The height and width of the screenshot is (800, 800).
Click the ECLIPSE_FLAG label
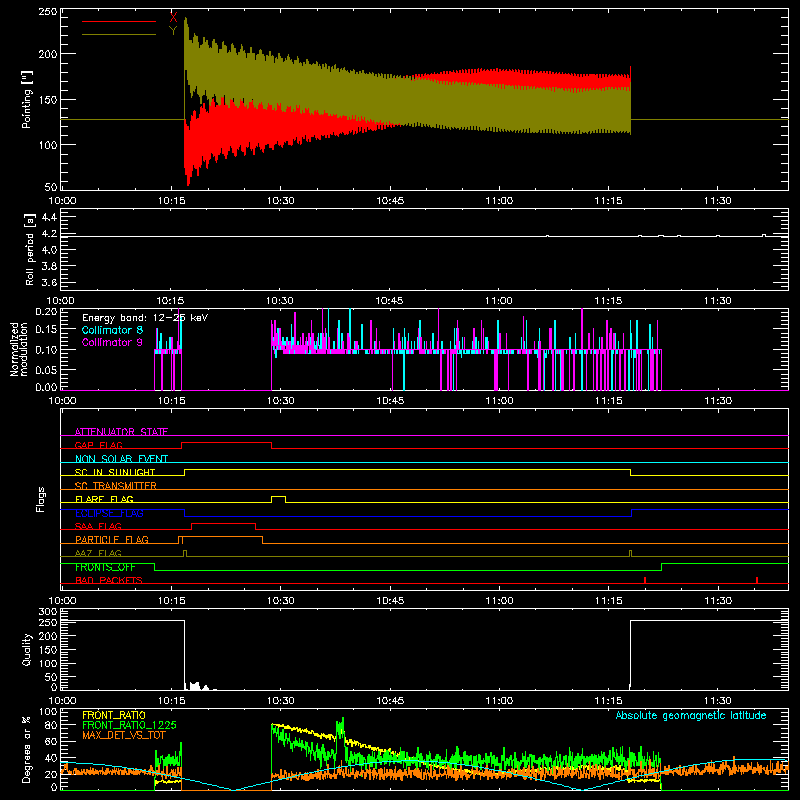point(109,513)
